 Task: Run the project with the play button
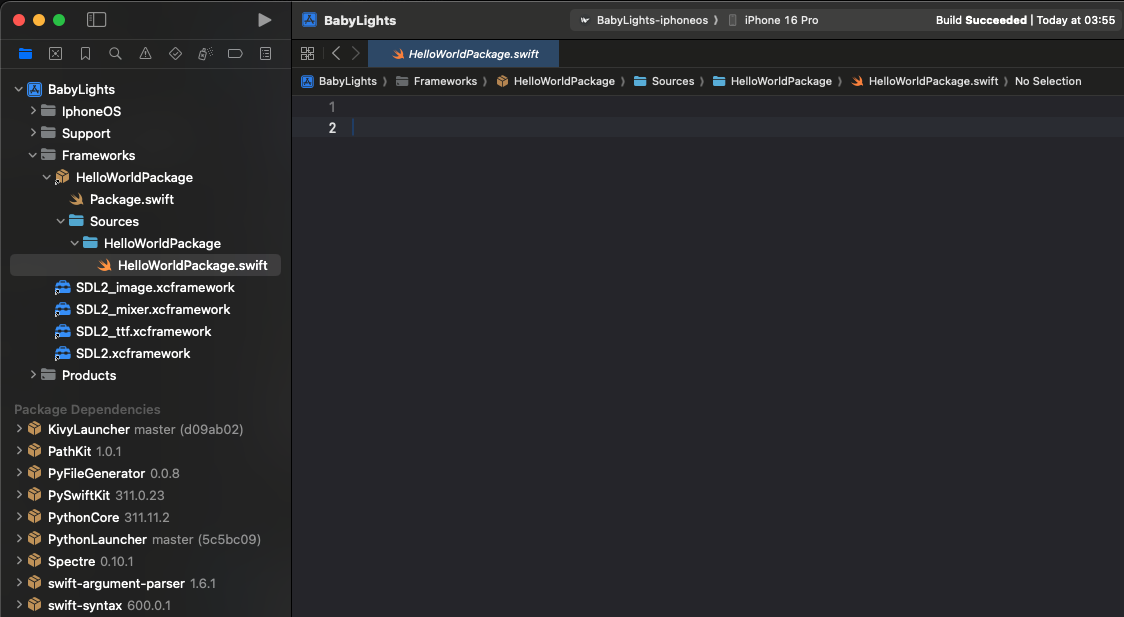click(x=265, y=20)
